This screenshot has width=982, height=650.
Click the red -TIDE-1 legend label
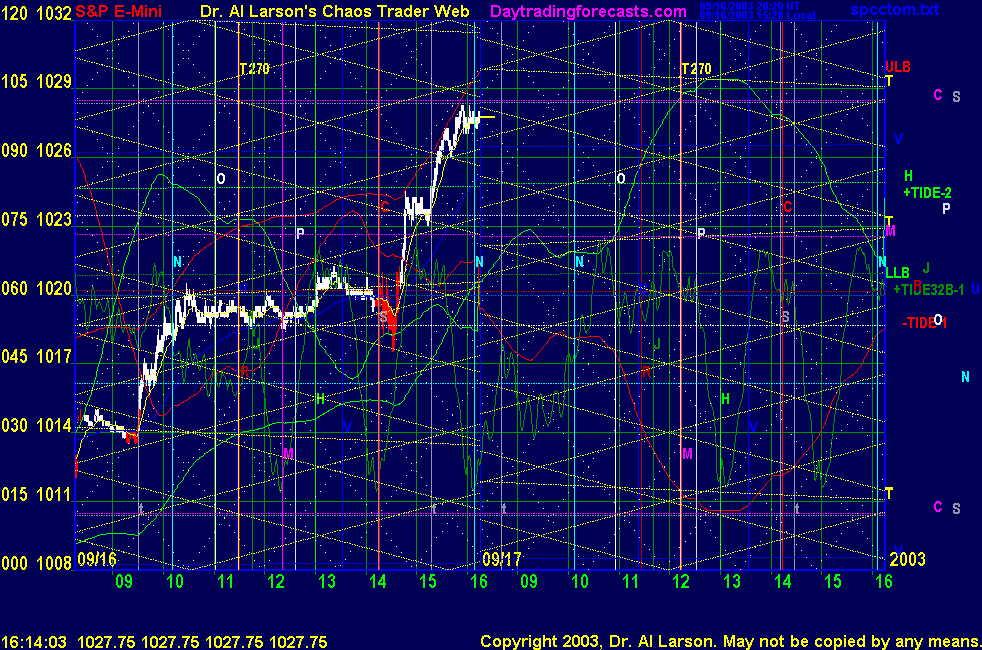924,323
